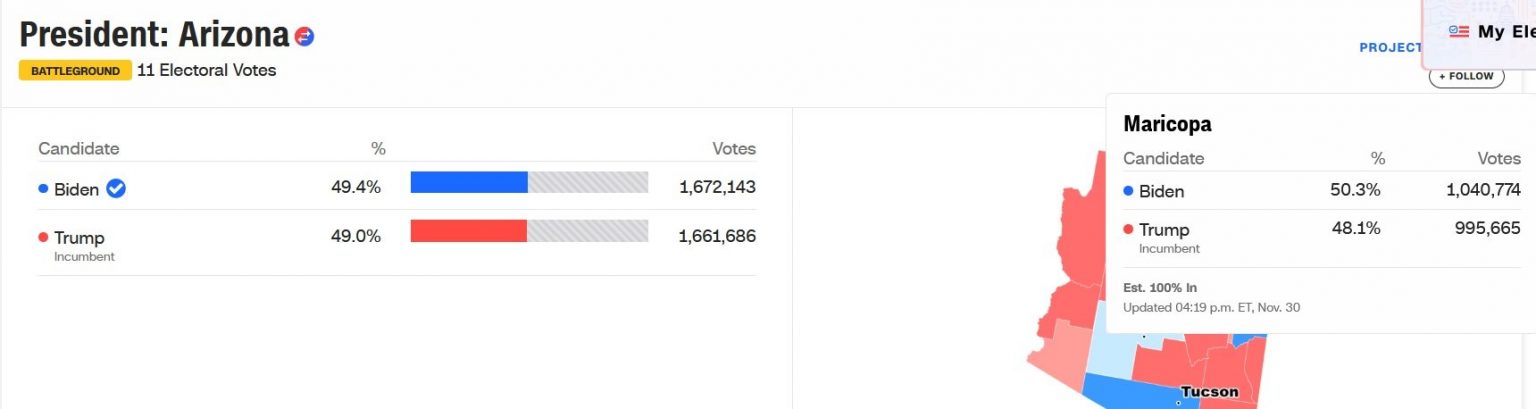Click the Candidate header in the statewide table
This screenshot has width=1536, height=409.
(x=78, y=149)
